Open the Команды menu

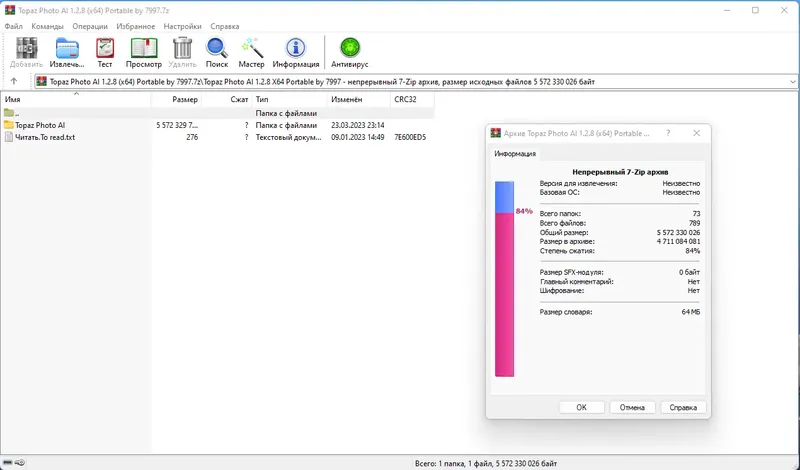point(47,26)
